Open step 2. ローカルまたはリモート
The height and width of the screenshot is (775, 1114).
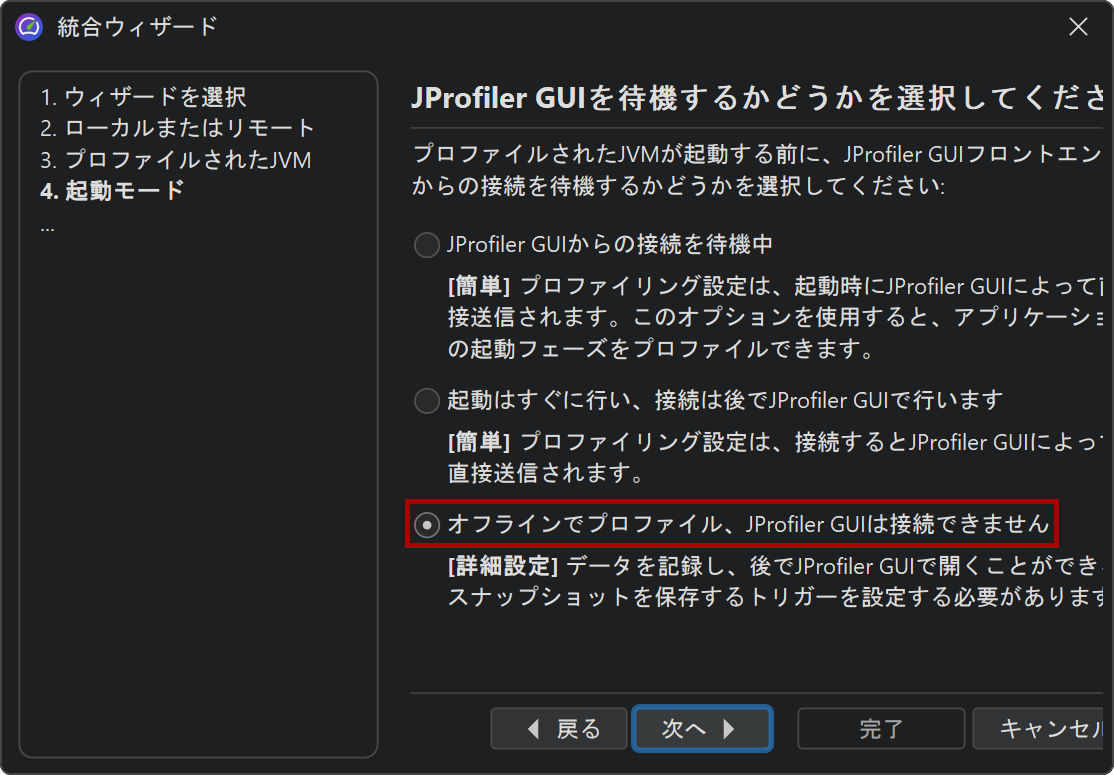[178, 128]
